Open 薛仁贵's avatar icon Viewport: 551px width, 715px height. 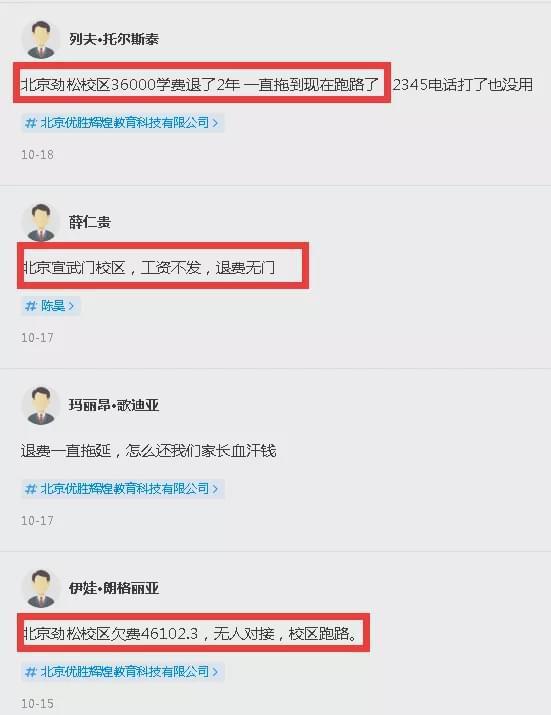[x=41, y=222]
